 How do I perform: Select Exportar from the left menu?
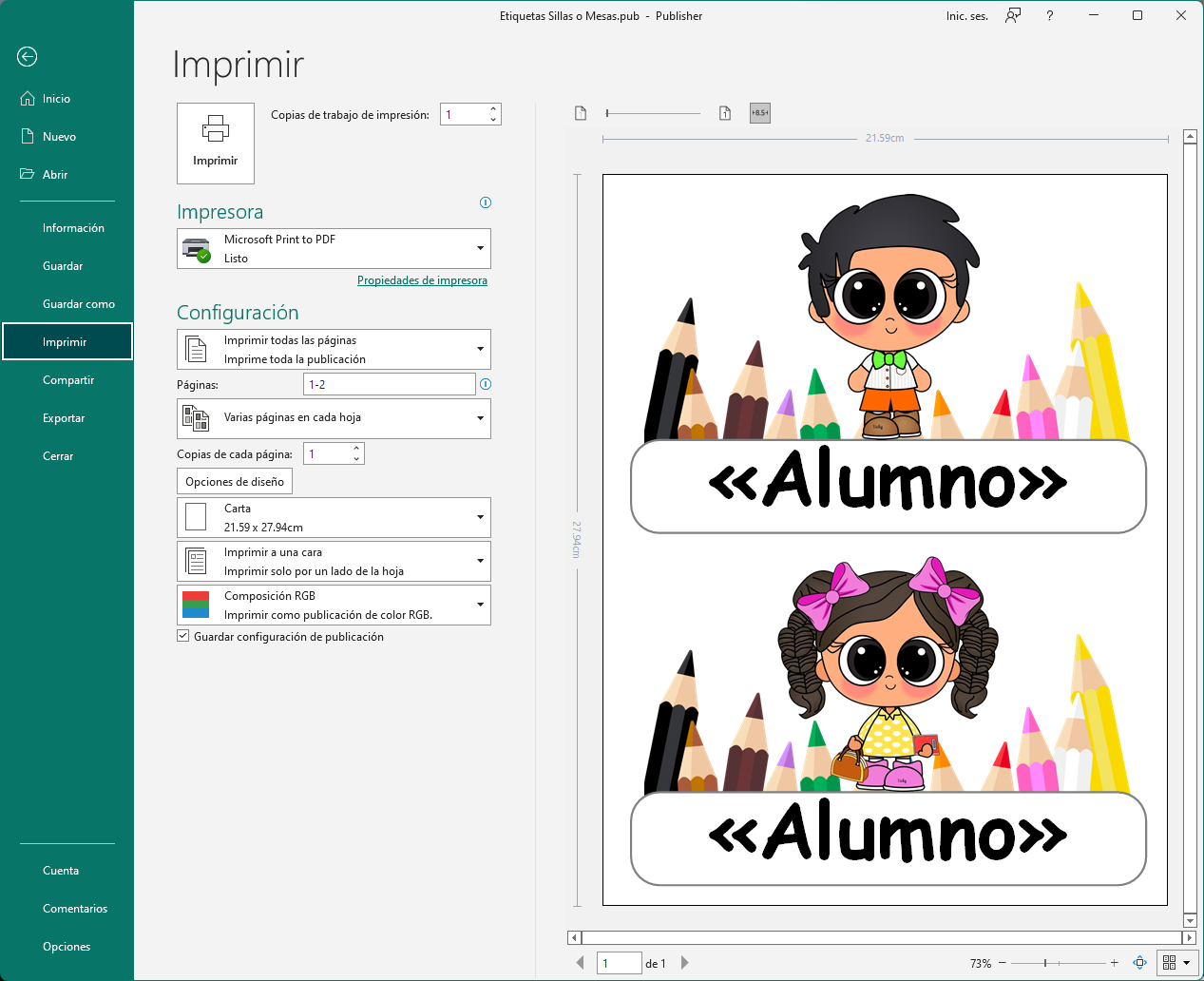(x=64, y=418)
